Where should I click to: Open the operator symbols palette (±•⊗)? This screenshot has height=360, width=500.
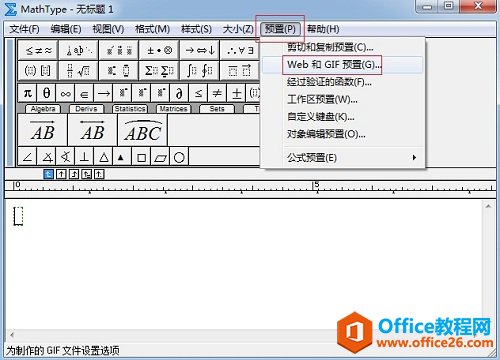tap(159, 50)
